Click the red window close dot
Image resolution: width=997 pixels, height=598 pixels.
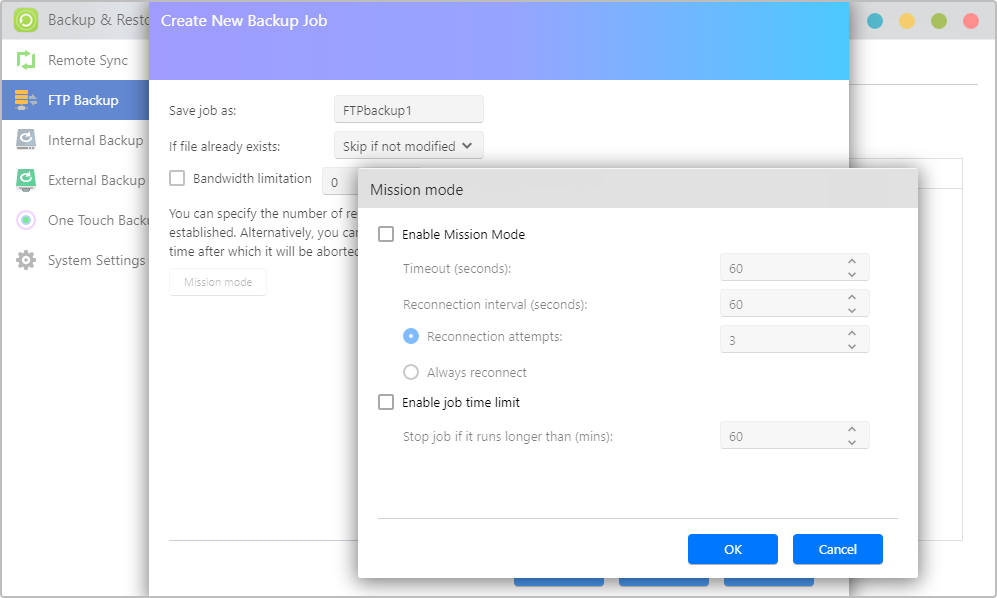point(970,21)
